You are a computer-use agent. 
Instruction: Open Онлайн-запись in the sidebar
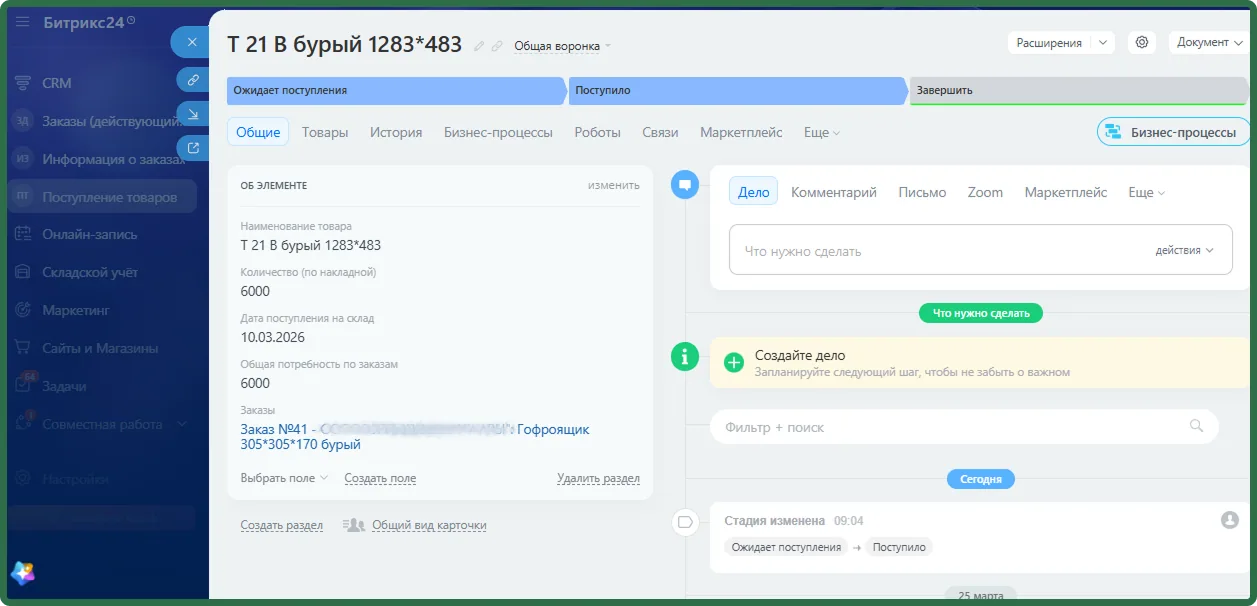(89, 234)
